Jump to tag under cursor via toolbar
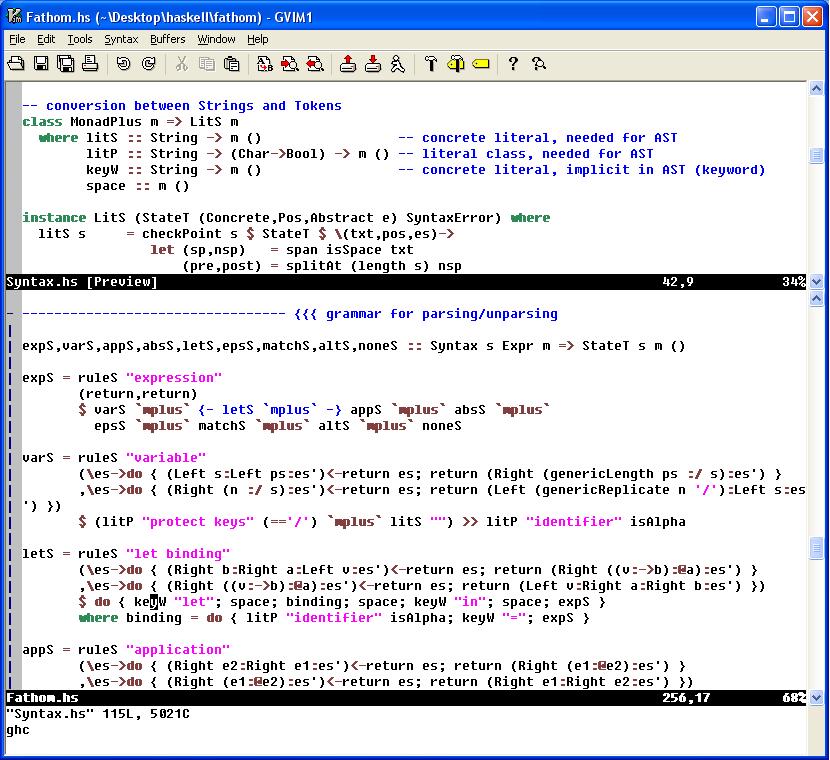The width and height of the screenshot is (830, 760). 480,63
